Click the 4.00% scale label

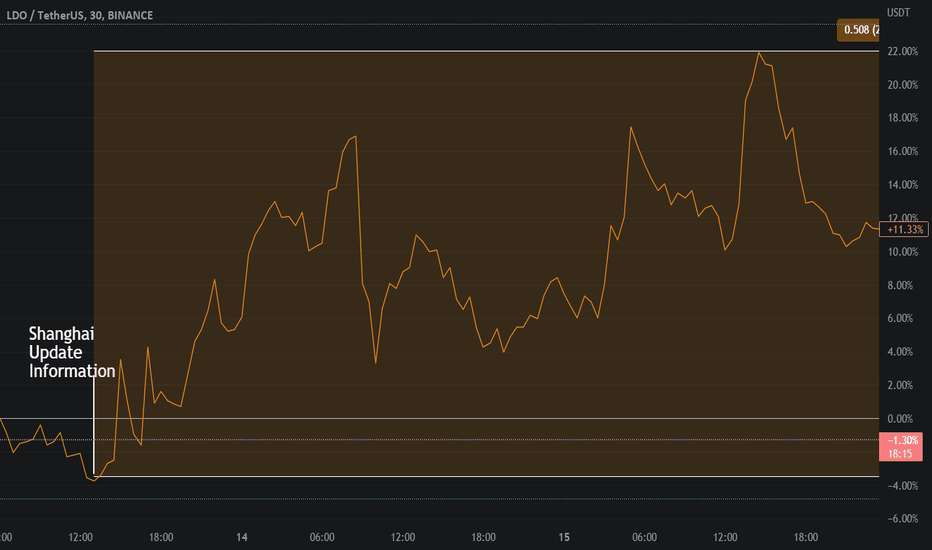pos(900,352)
